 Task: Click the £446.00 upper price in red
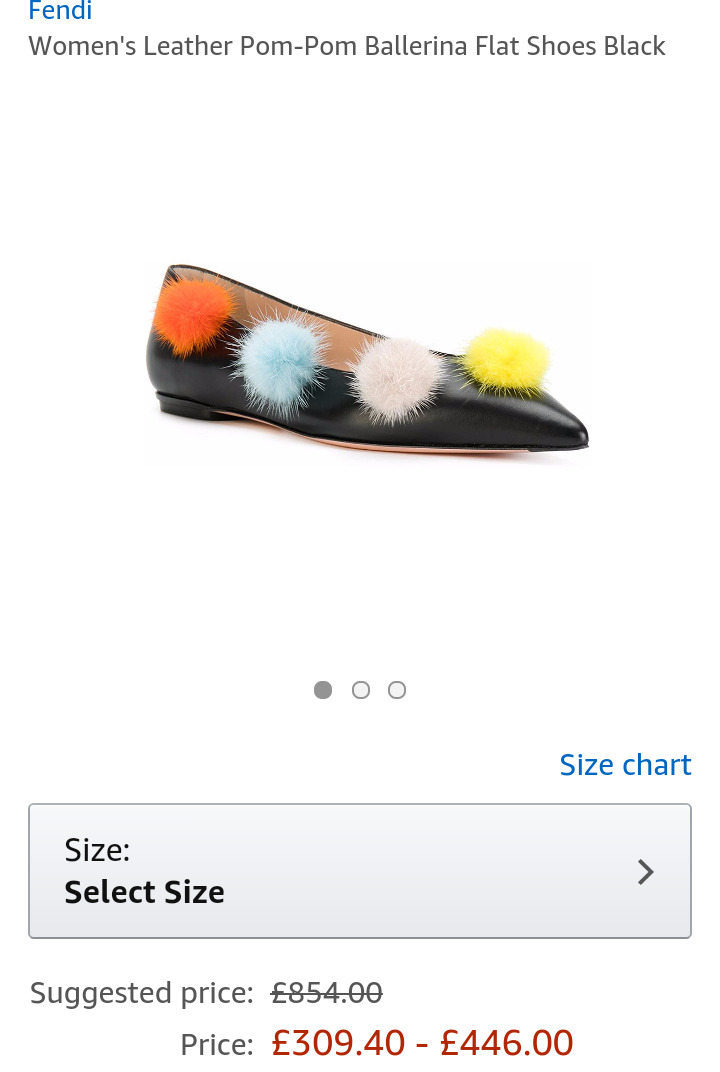tap(507, 1043)
